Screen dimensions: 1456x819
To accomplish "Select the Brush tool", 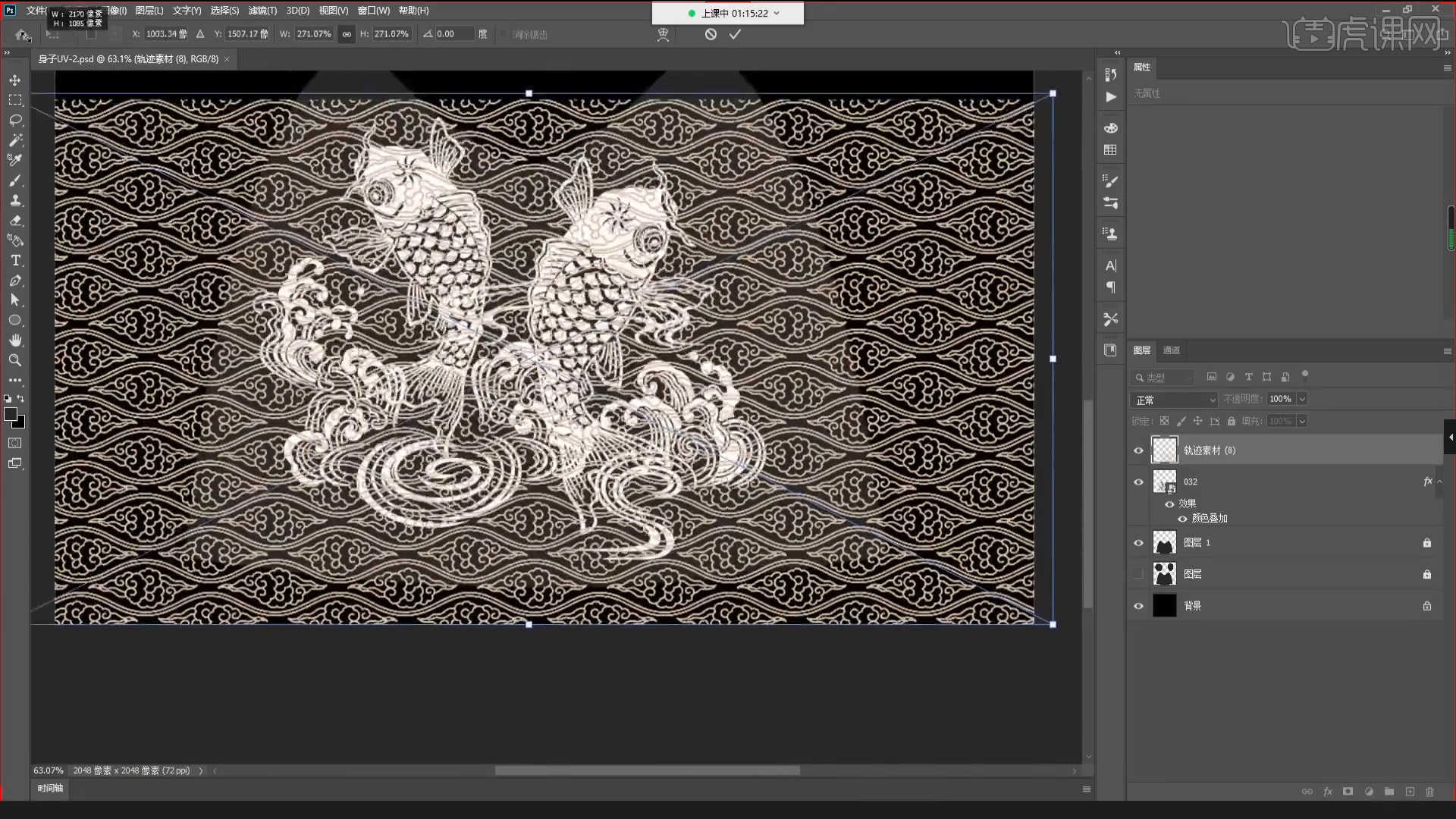I will pos(15,180).
